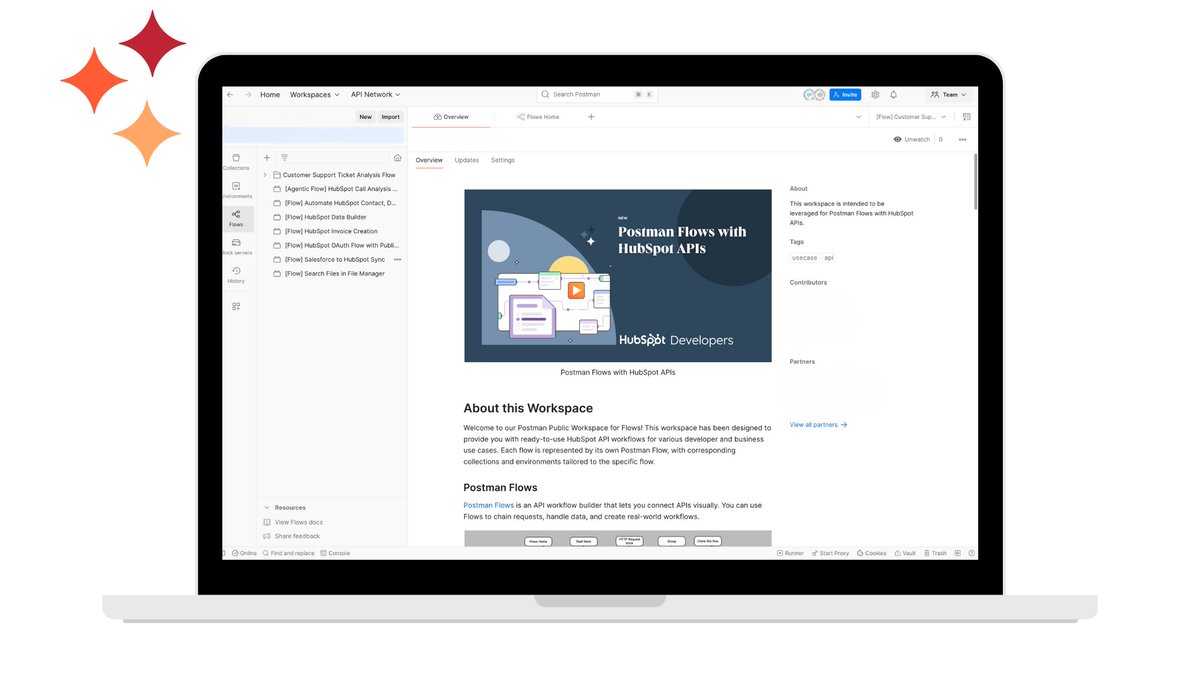Open the Postman Flows hyperlink

(488, 505)
